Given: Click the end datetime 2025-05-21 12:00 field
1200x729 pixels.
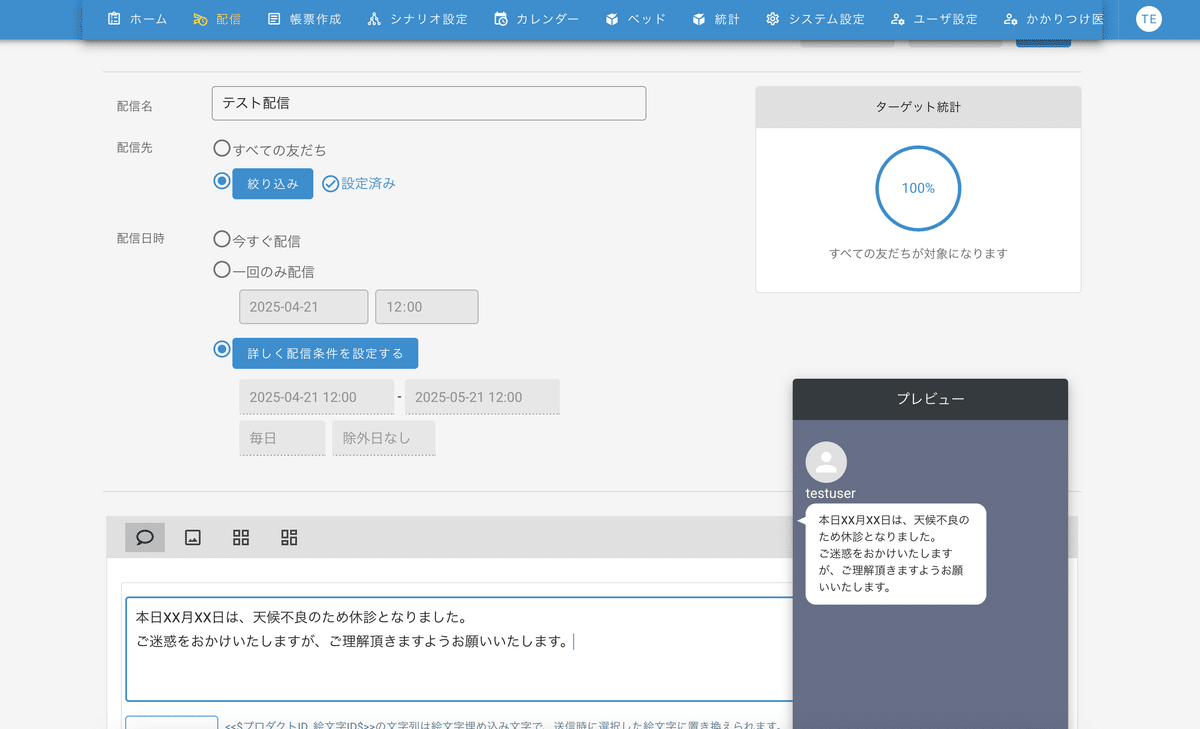Looking at the screenshot, I should 482,397.
